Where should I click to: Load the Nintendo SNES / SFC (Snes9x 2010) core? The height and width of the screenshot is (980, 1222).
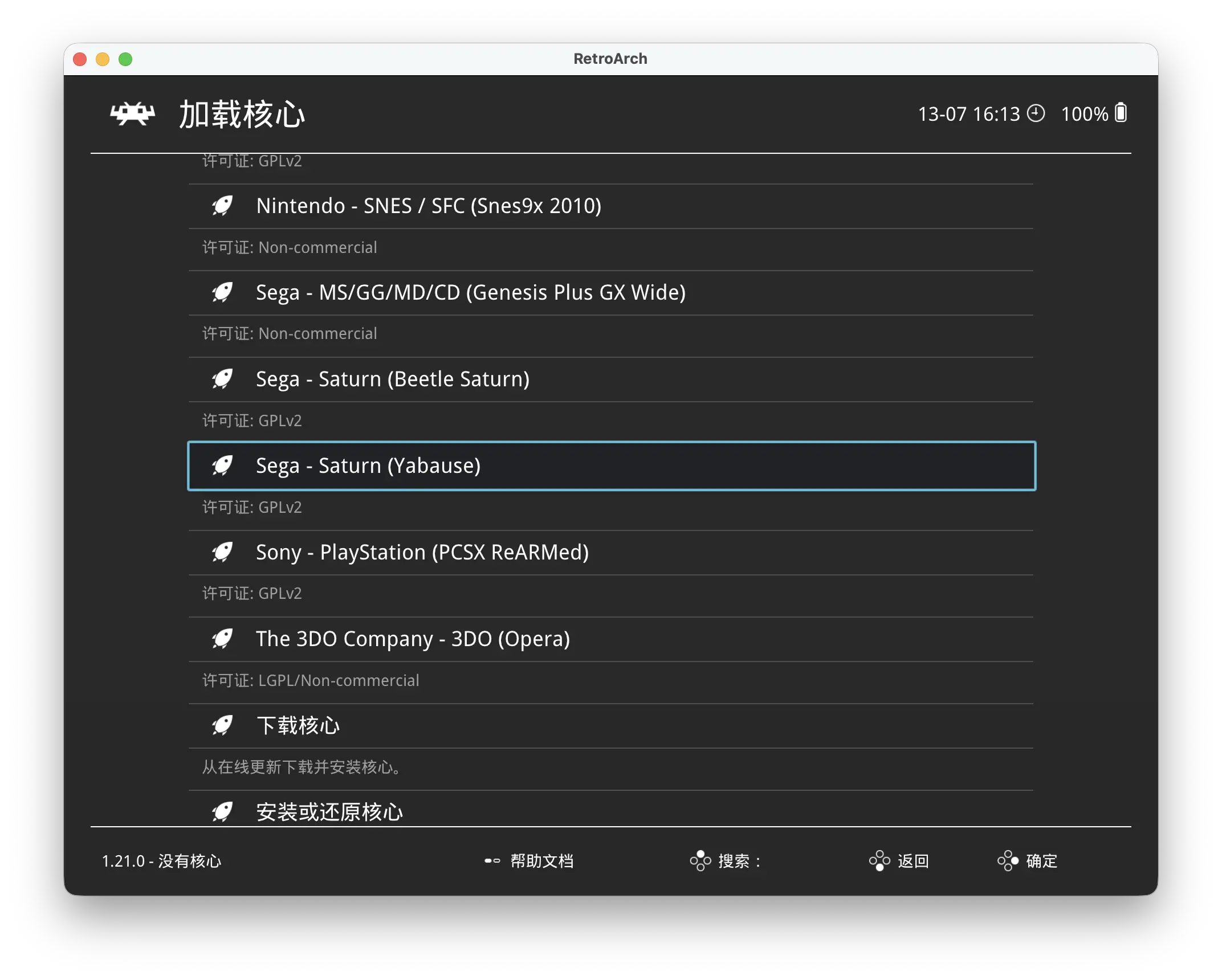(x=611, y=206)
